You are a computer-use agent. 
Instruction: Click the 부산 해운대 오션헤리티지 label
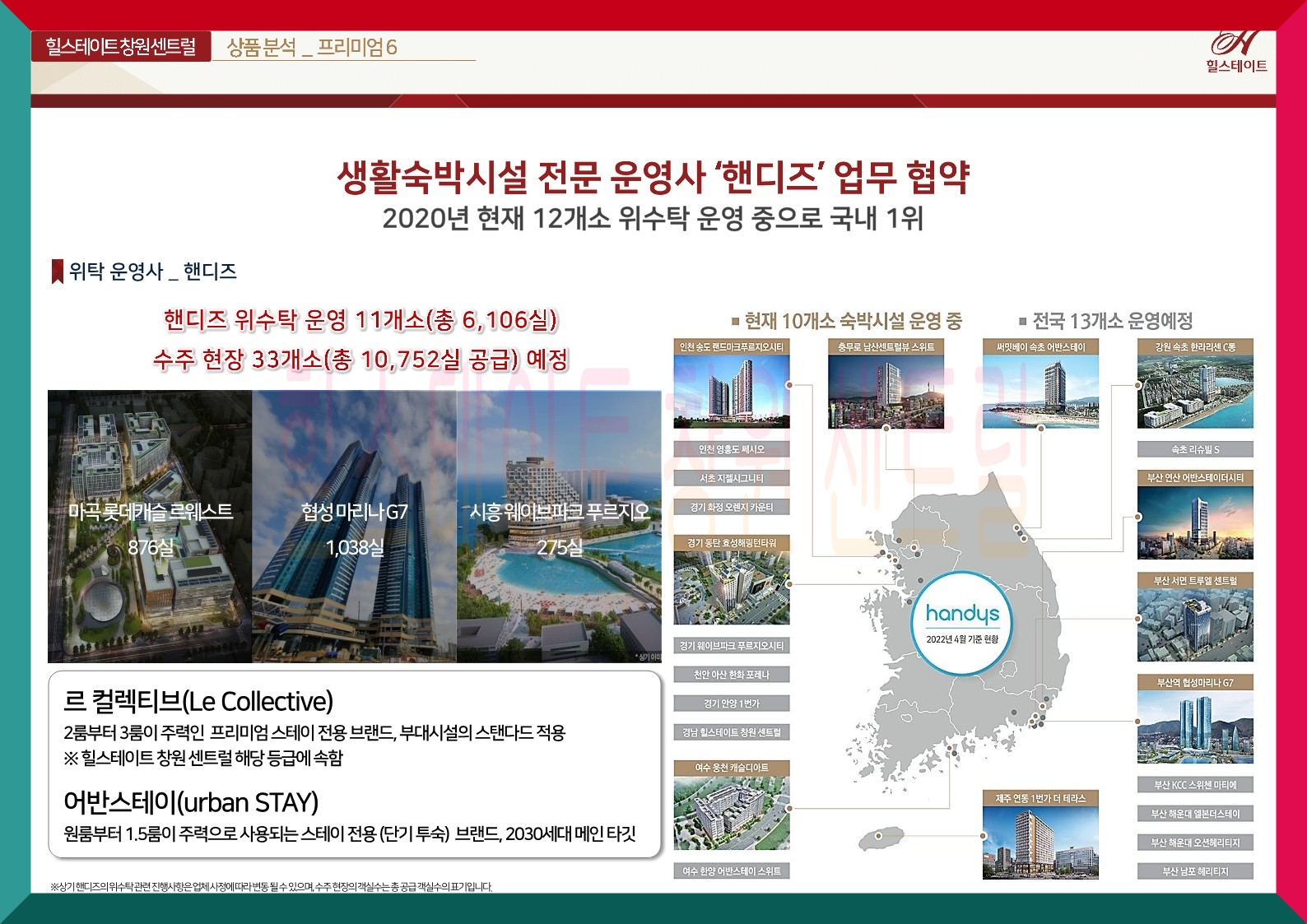(1195, 843)
